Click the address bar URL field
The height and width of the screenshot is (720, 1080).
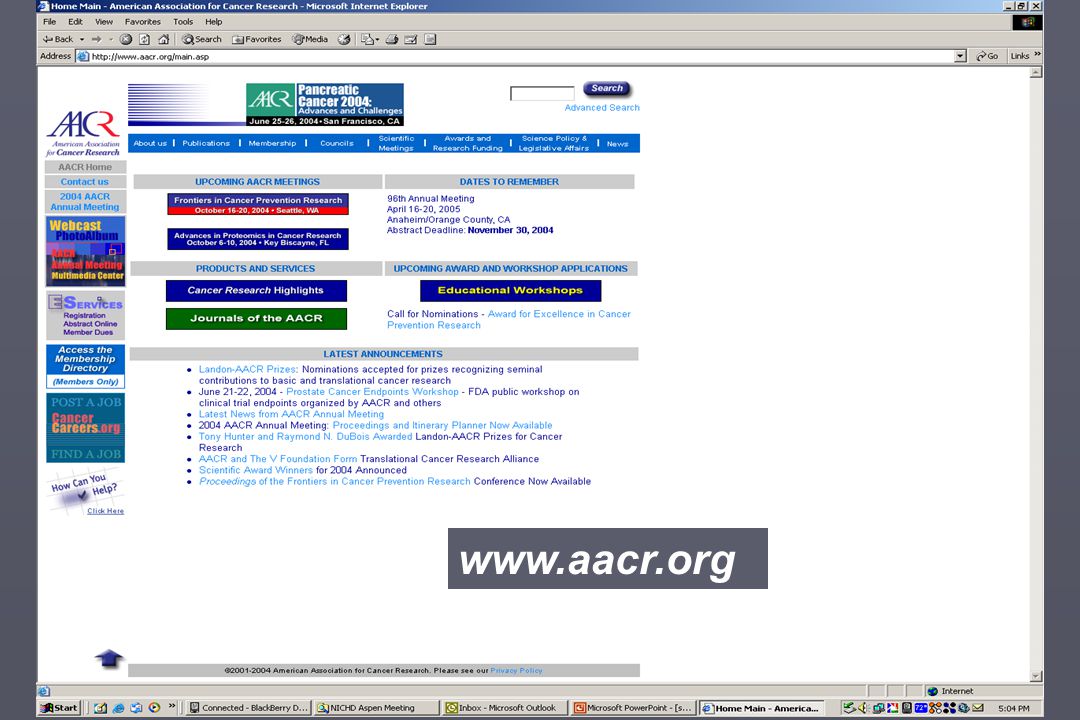(x=517, y=56)
